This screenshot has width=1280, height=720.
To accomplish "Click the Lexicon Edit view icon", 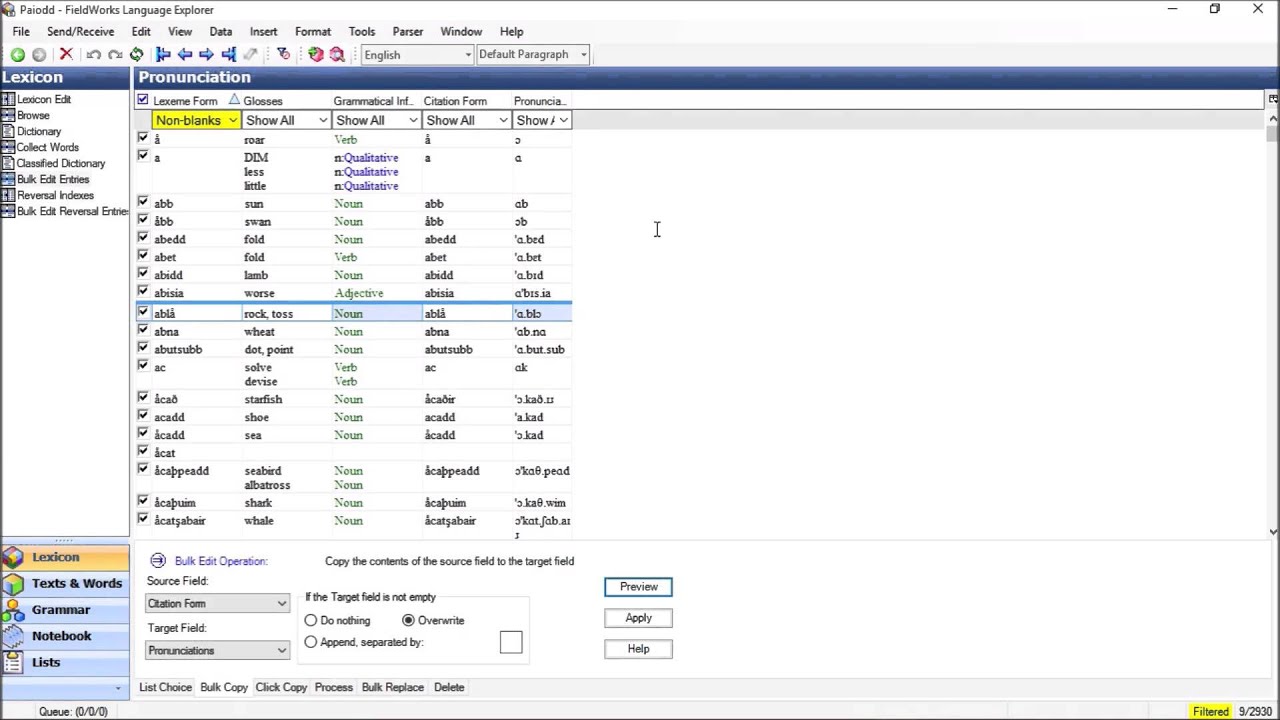I will pos(8,99).
